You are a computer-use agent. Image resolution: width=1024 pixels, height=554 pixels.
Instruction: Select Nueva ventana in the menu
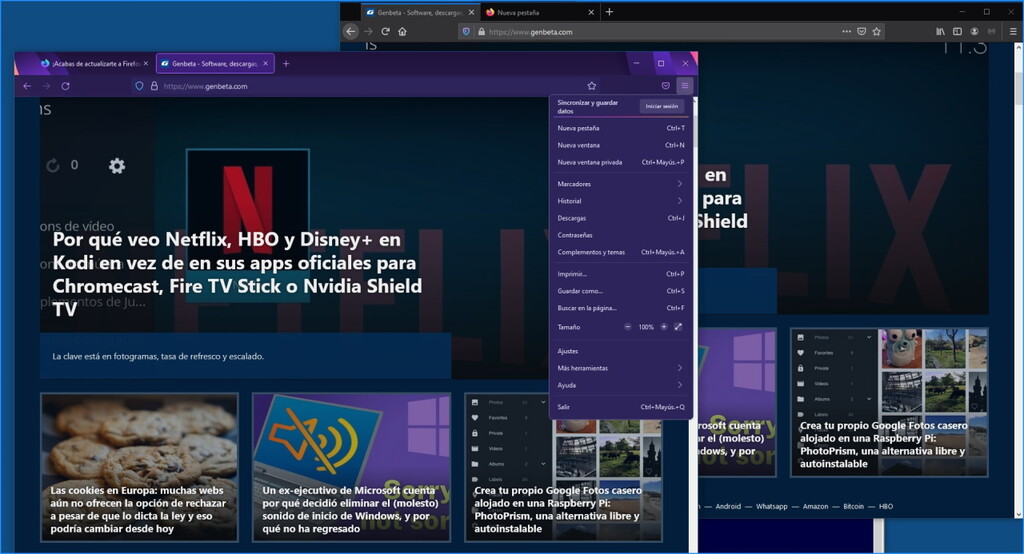coord(620,145)
